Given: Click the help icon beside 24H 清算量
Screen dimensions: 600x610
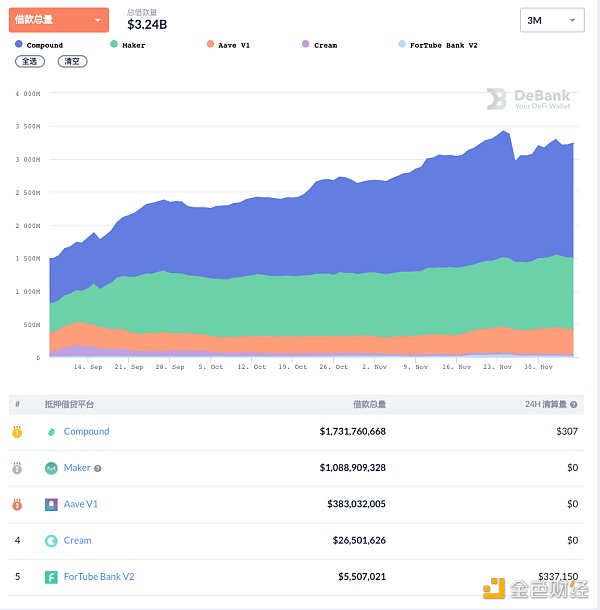Looking at the screenshot, I should [574, 405].
